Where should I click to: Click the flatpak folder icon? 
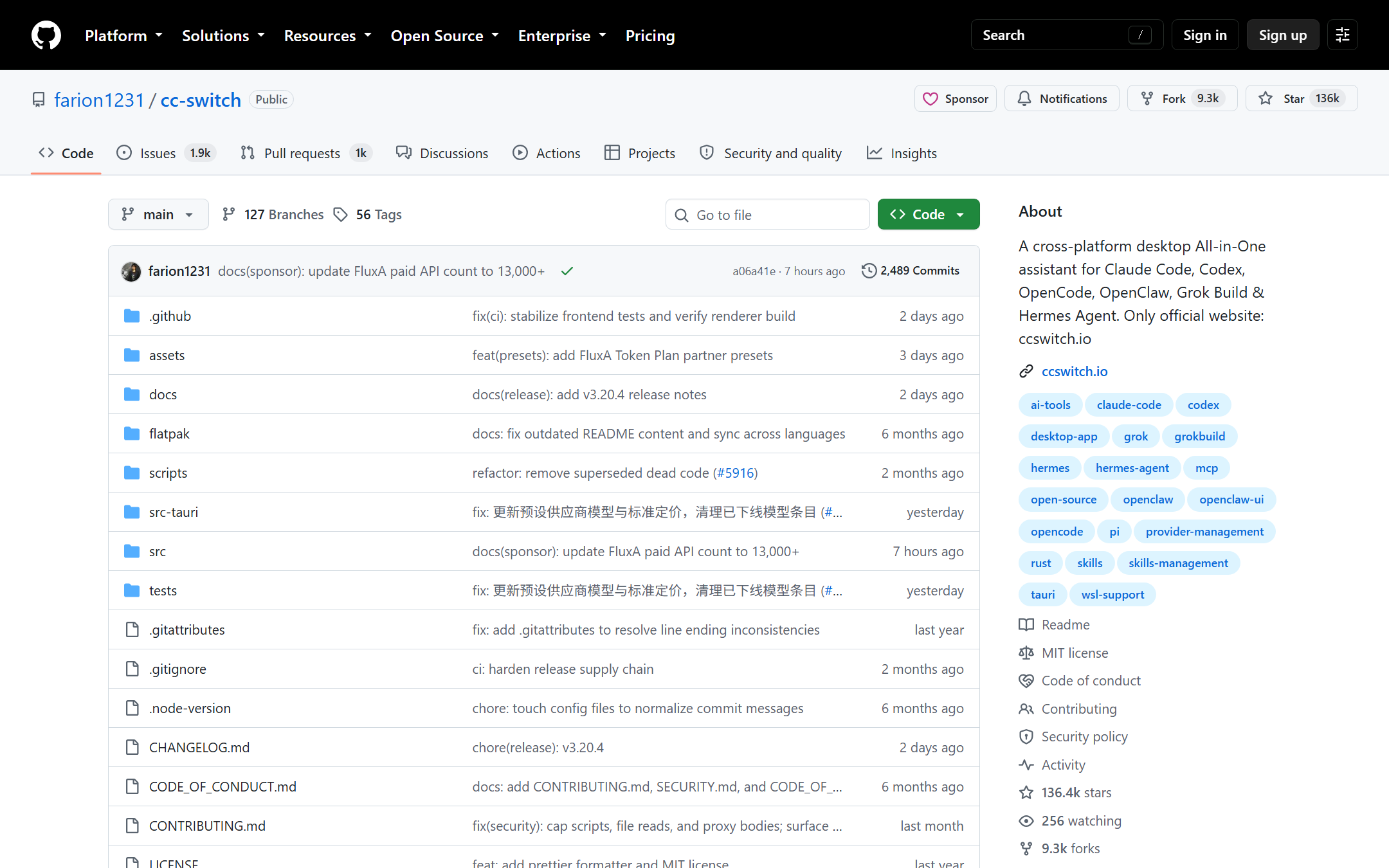tap(132, 433)
